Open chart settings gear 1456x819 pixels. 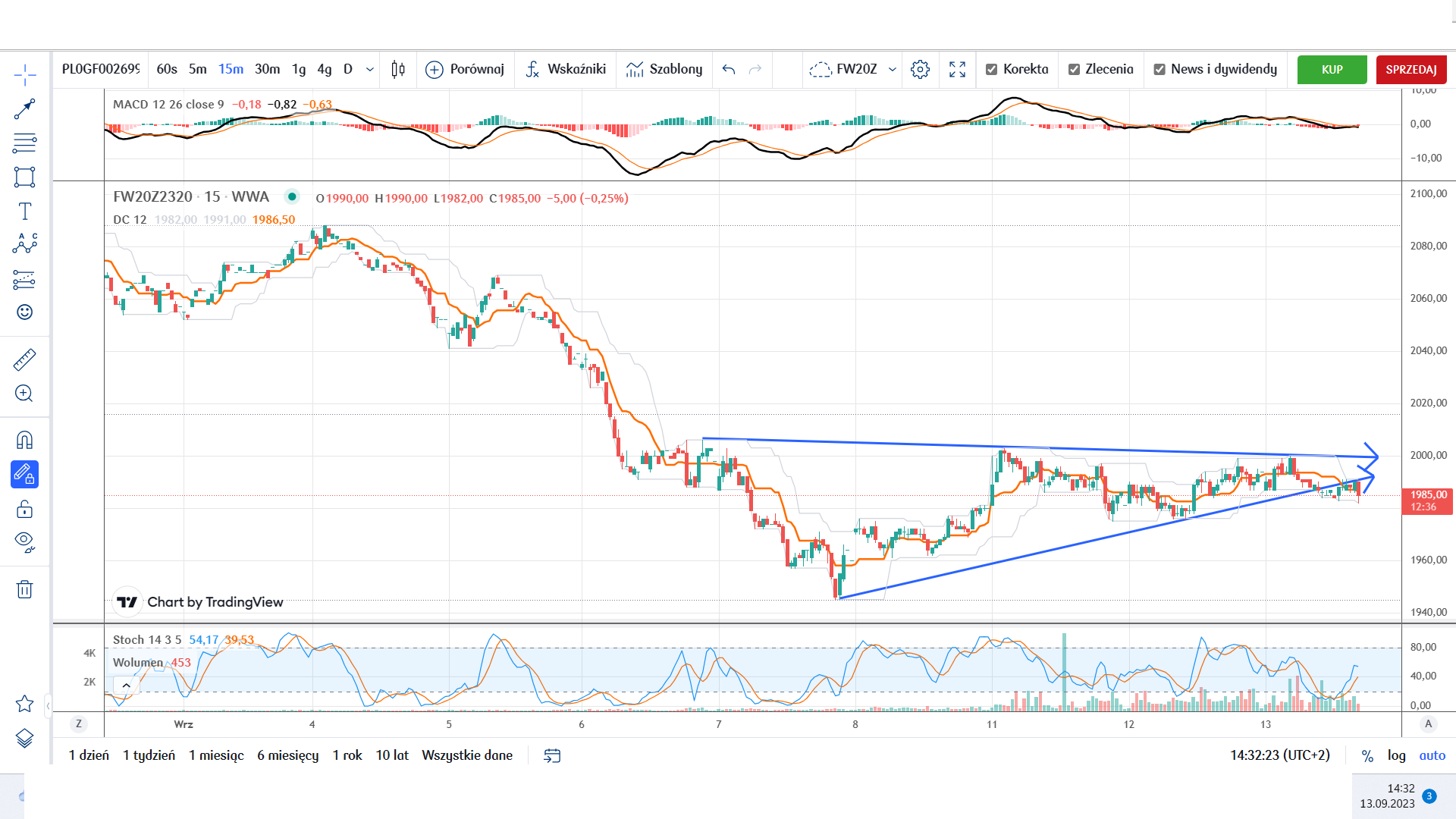click(920, 69)
